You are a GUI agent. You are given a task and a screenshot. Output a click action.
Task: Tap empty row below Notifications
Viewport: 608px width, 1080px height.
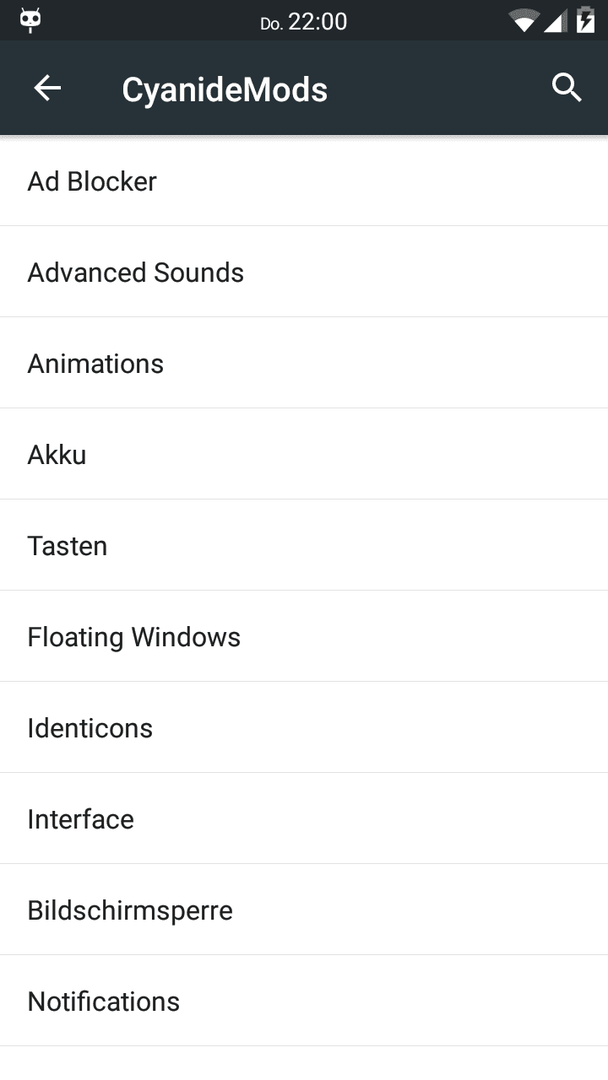coord(304,1063)
